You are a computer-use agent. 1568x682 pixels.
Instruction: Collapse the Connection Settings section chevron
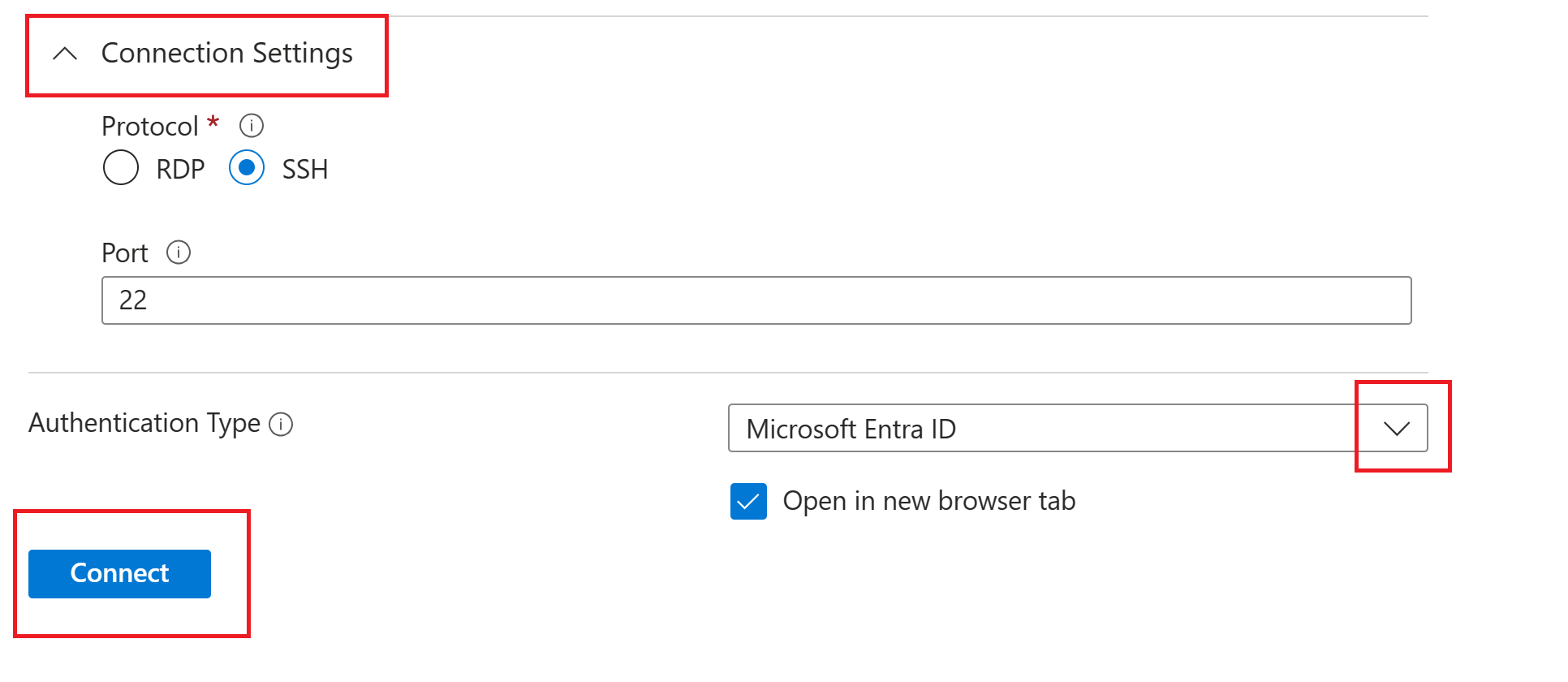[x=65, y=54]
